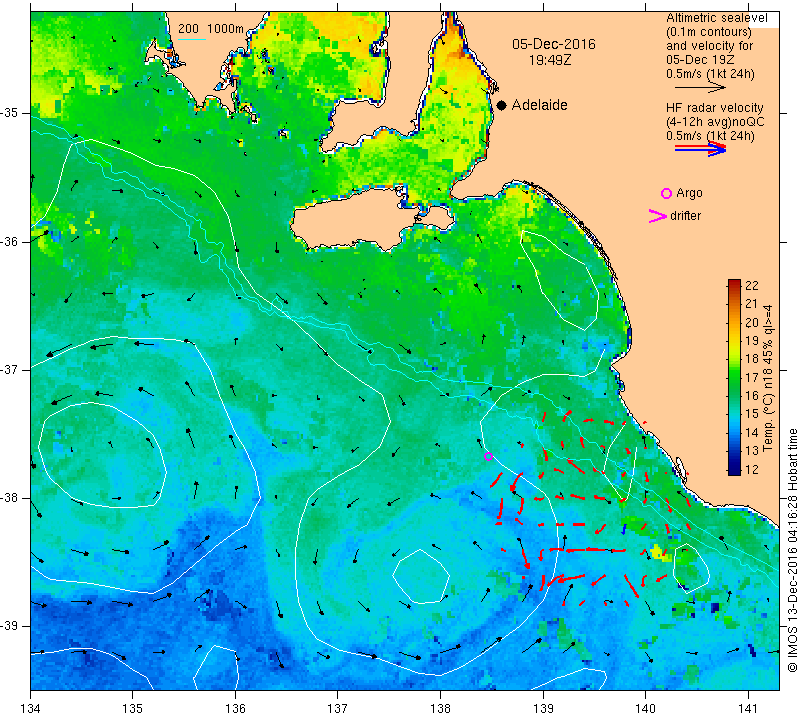The width and height of the screenshot is (800, 720).
Task: Click 'HF radar velocity' legend heading
Action: [714, 108]
